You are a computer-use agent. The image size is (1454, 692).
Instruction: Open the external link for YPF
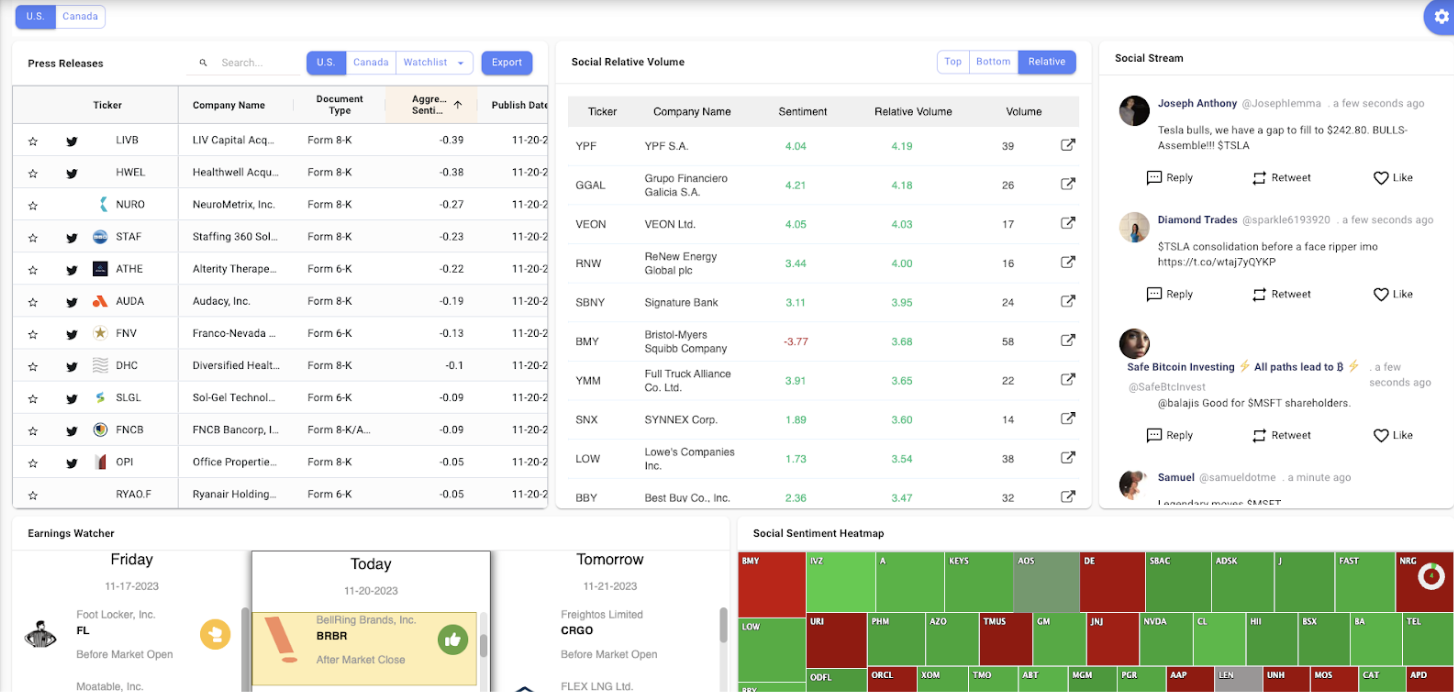pos(1067,146)
